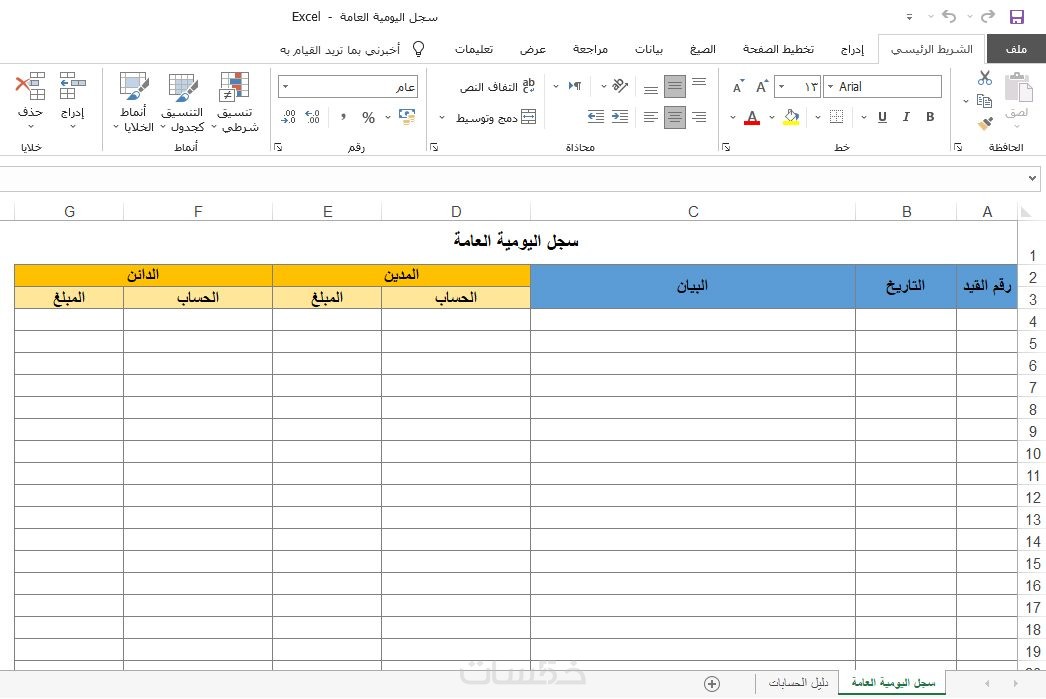Open the Page Layout (تخطيط الصفحة) tab
The width and height of the screenshot is (1046, 699).
click(x=778, y=49)
